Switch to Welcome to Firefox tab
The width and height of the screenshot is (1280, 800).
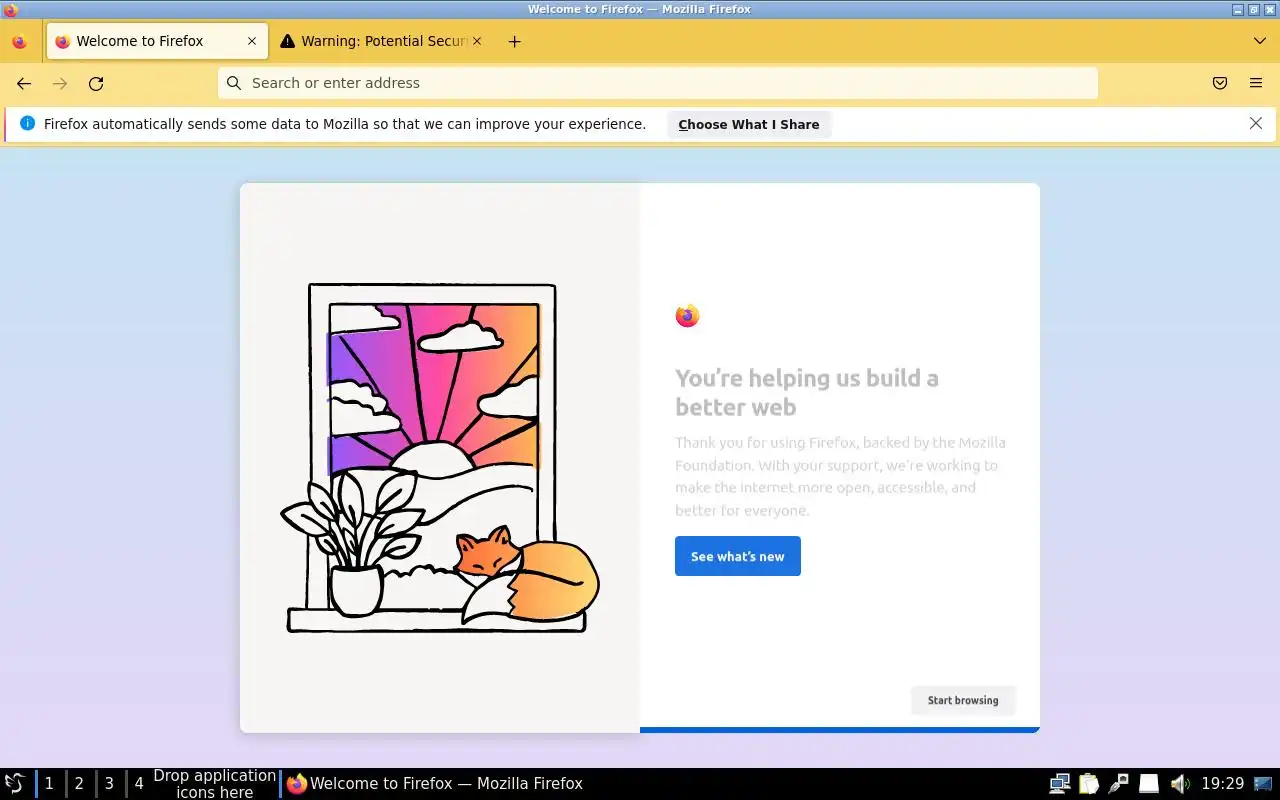click(157, 41)
